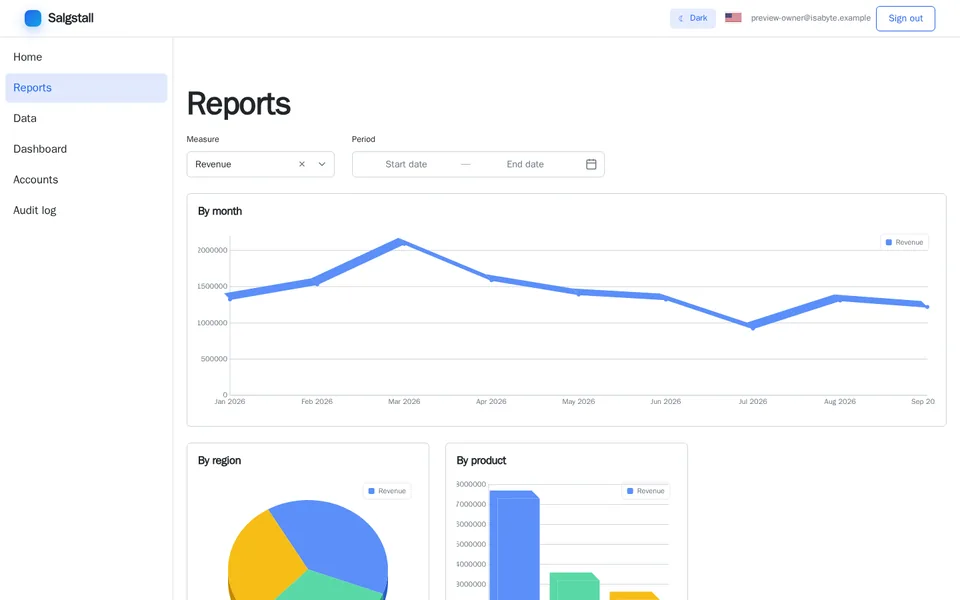Toggle Revenue legend in By month chart
Image resolution: width=960 pixels, height=600 pixels.
tap(904, 242)
